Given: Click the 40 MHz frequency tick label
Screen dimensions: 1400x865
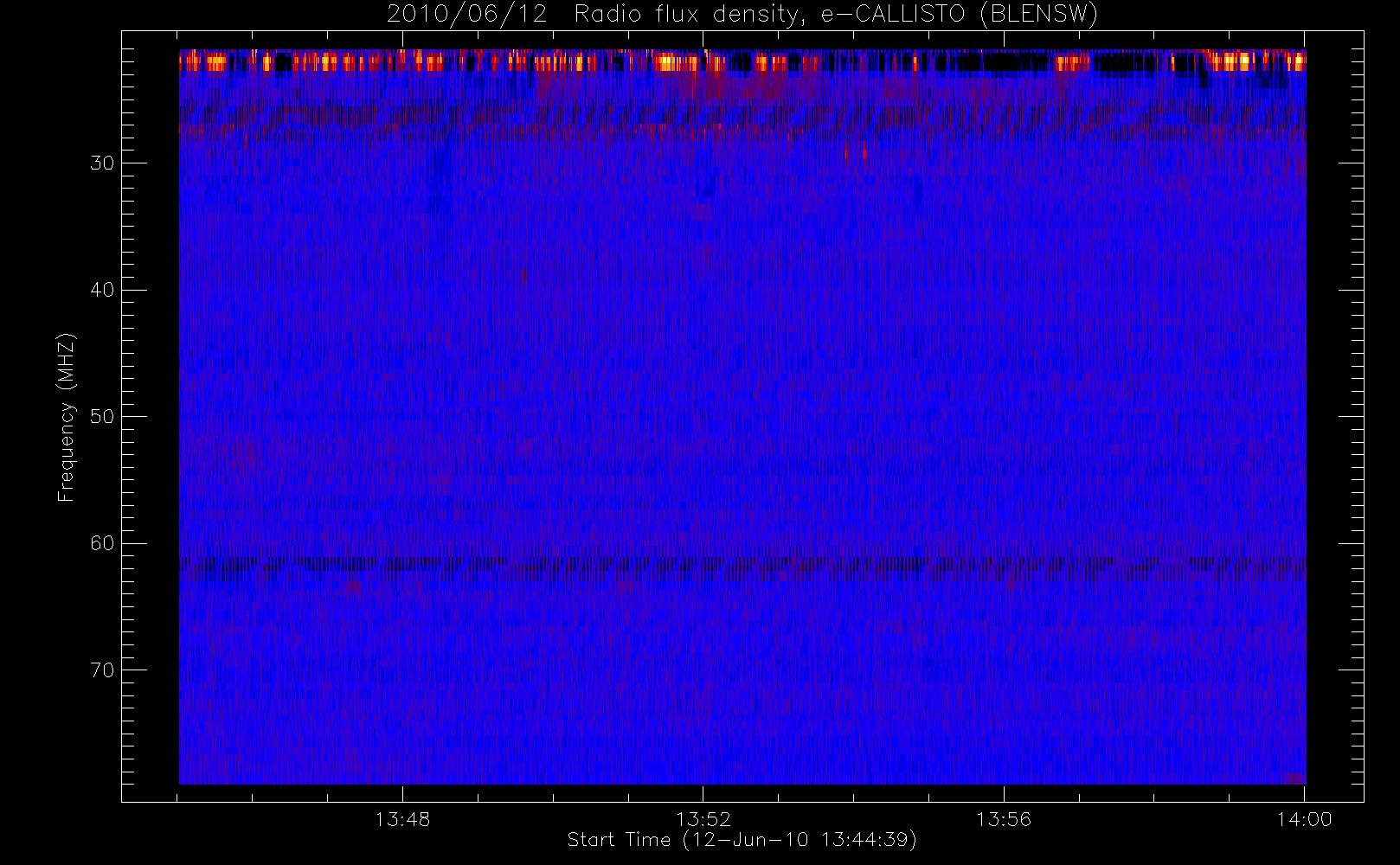Looking at the screenshot, I should (x=102, y=290).
